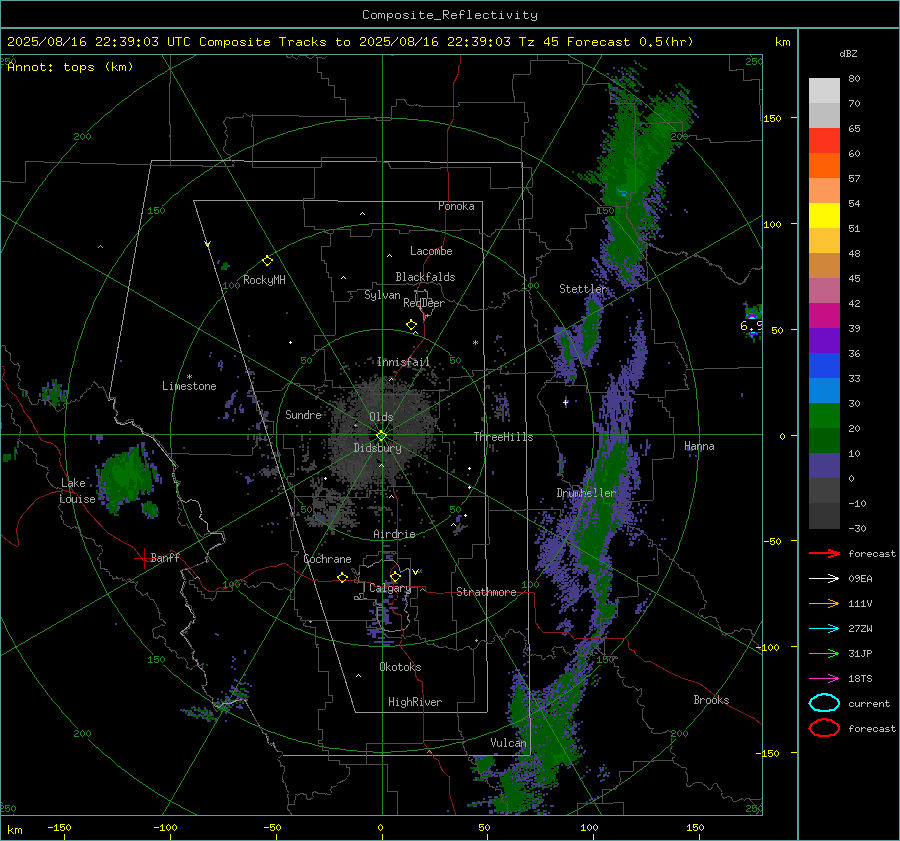Click the Drumheller city label
The image size is (900, 841).
point(586,493)
